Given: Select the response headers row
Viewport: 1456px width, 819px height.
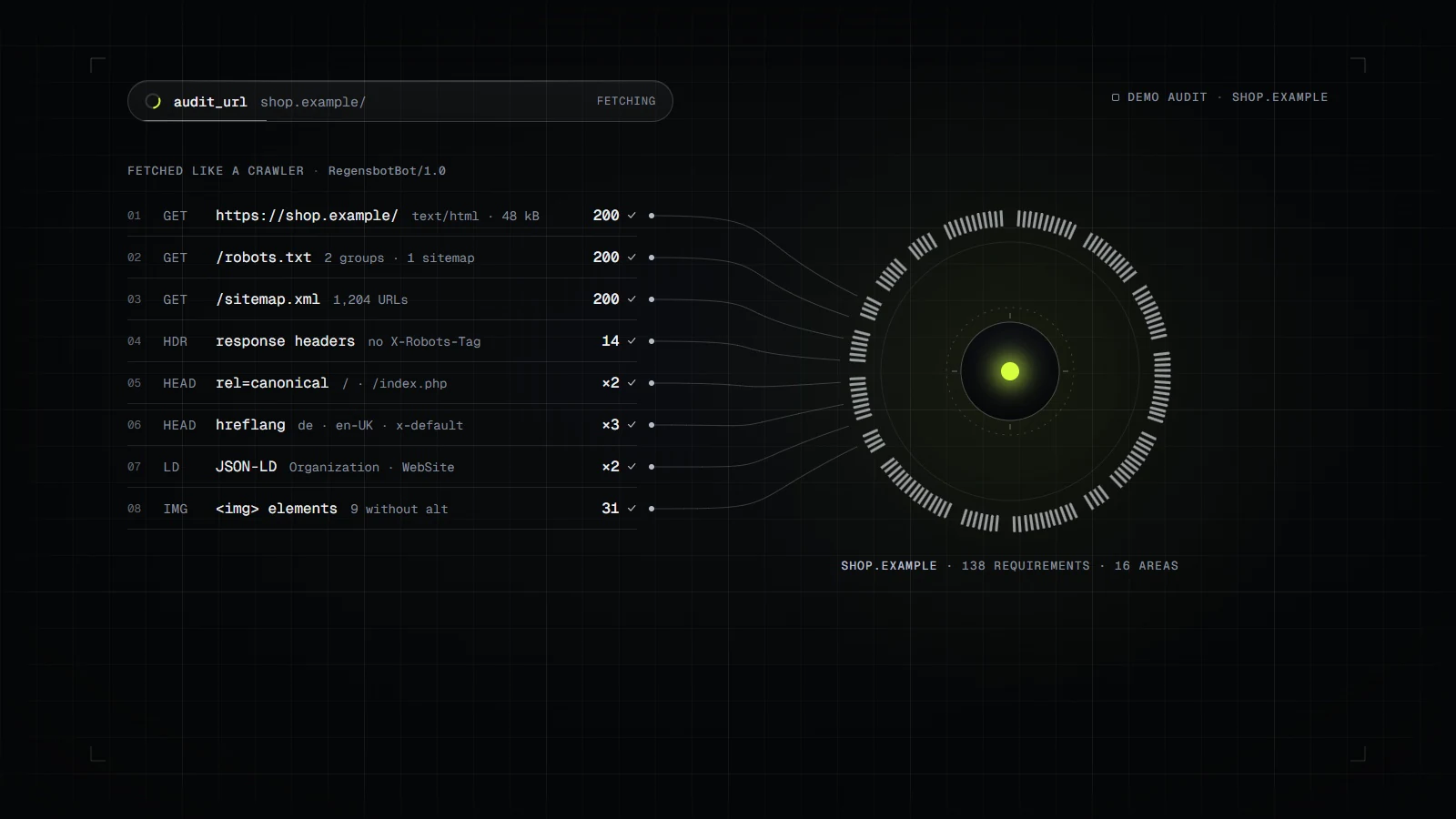Looking at the screenshot, I should [382, 341].
